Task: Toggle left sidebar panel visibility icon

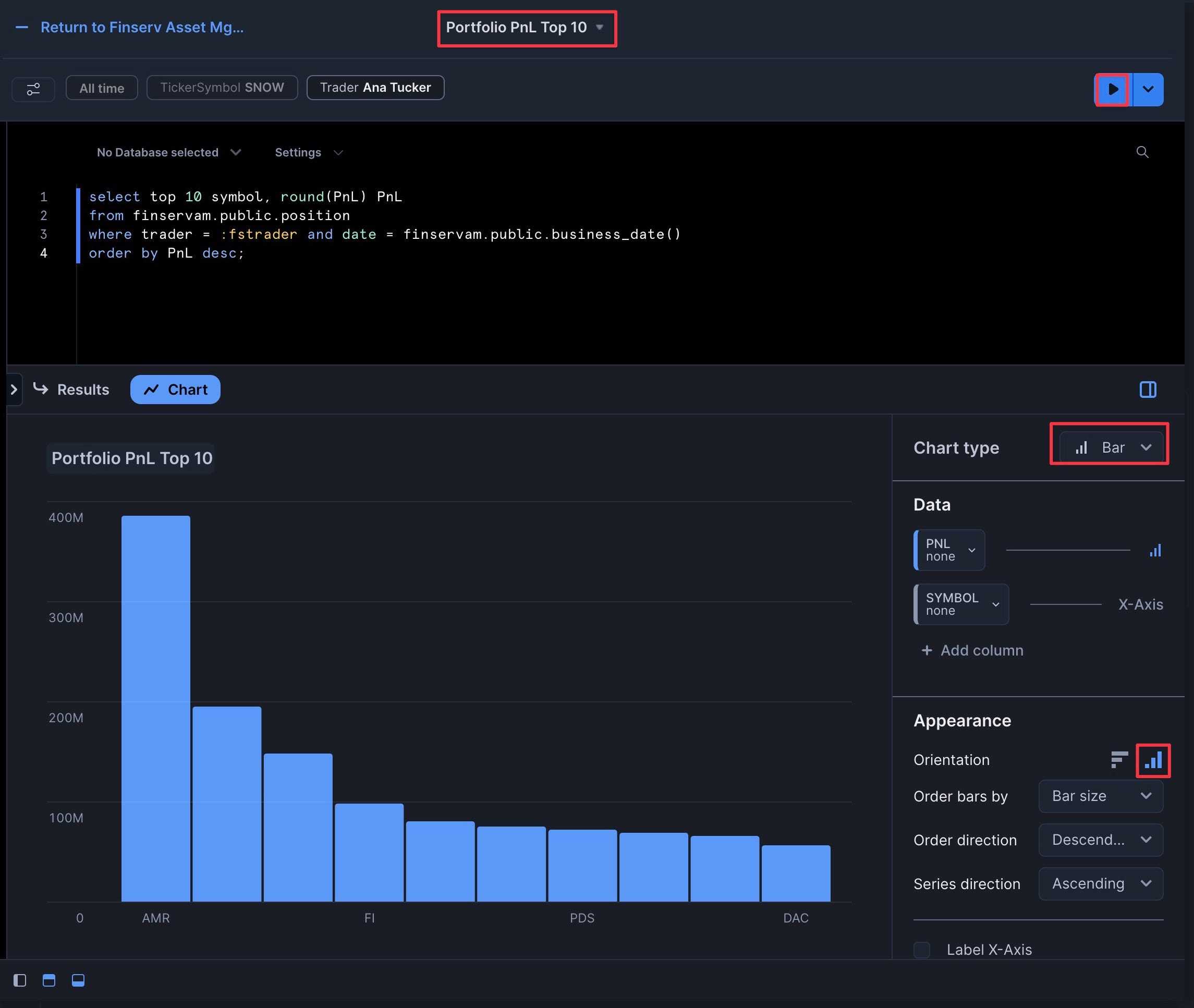Action: pos(20,980)
